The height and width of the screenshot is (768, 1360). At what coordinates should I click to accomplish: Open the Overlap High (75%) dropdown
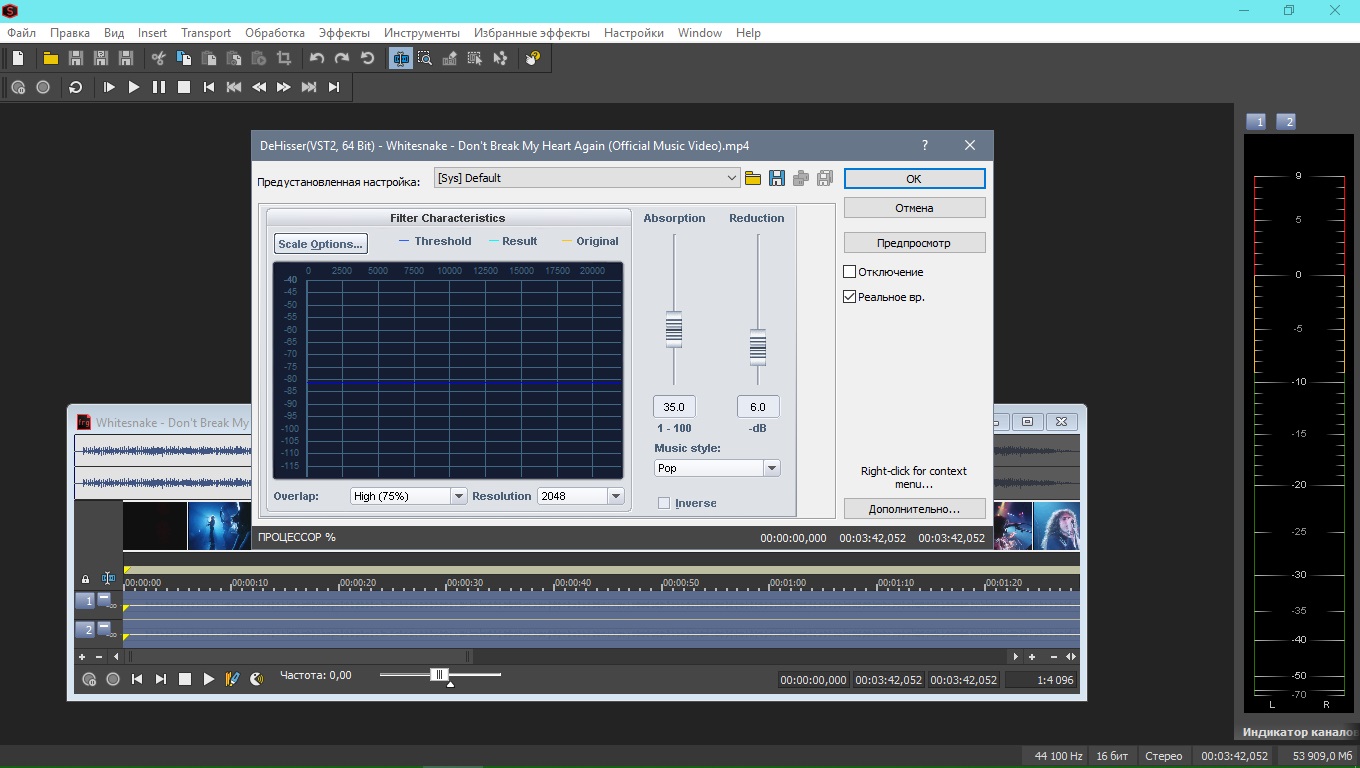458,496
